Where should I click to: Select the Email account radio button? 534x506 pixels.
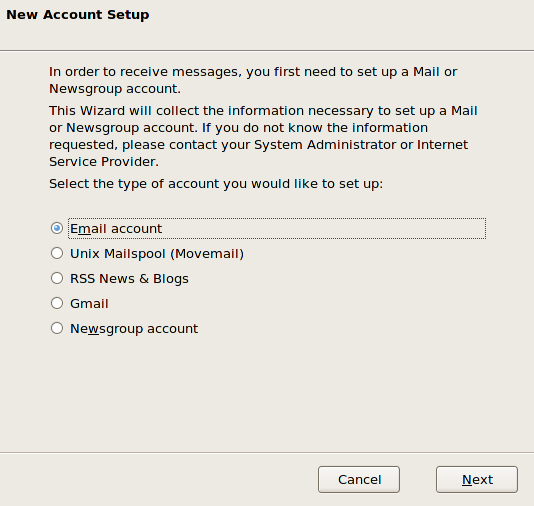click(x=57, y=228)
